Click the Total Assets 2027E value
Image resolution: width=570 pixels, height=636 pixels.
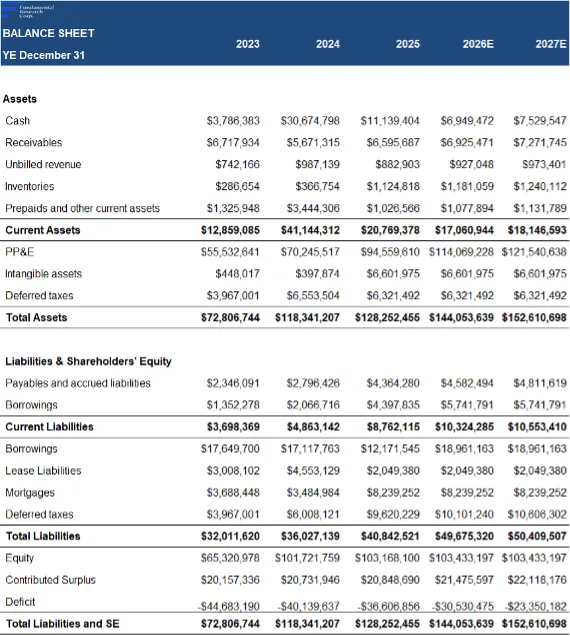[534, 318]
